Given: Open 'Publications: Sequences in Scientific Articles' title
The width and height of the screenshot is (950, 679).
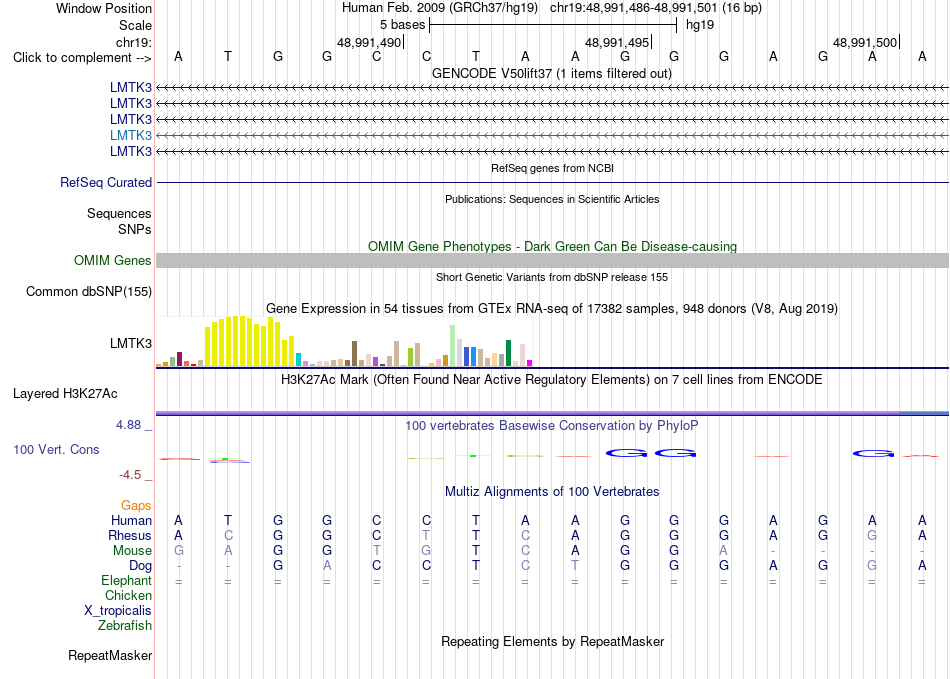Looking at the screenshot, I should [552, 199].
